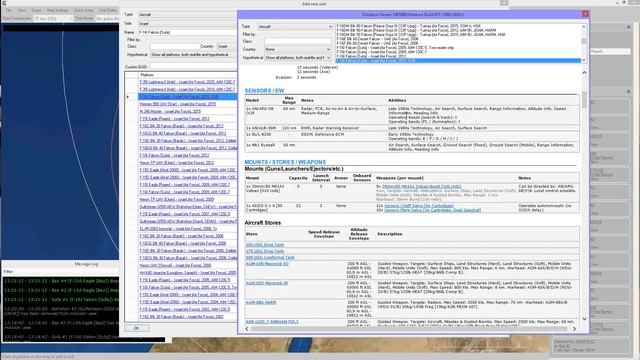640x360 pixels.
Task: Click Name field in Add new unit
Action: (187, 32)
